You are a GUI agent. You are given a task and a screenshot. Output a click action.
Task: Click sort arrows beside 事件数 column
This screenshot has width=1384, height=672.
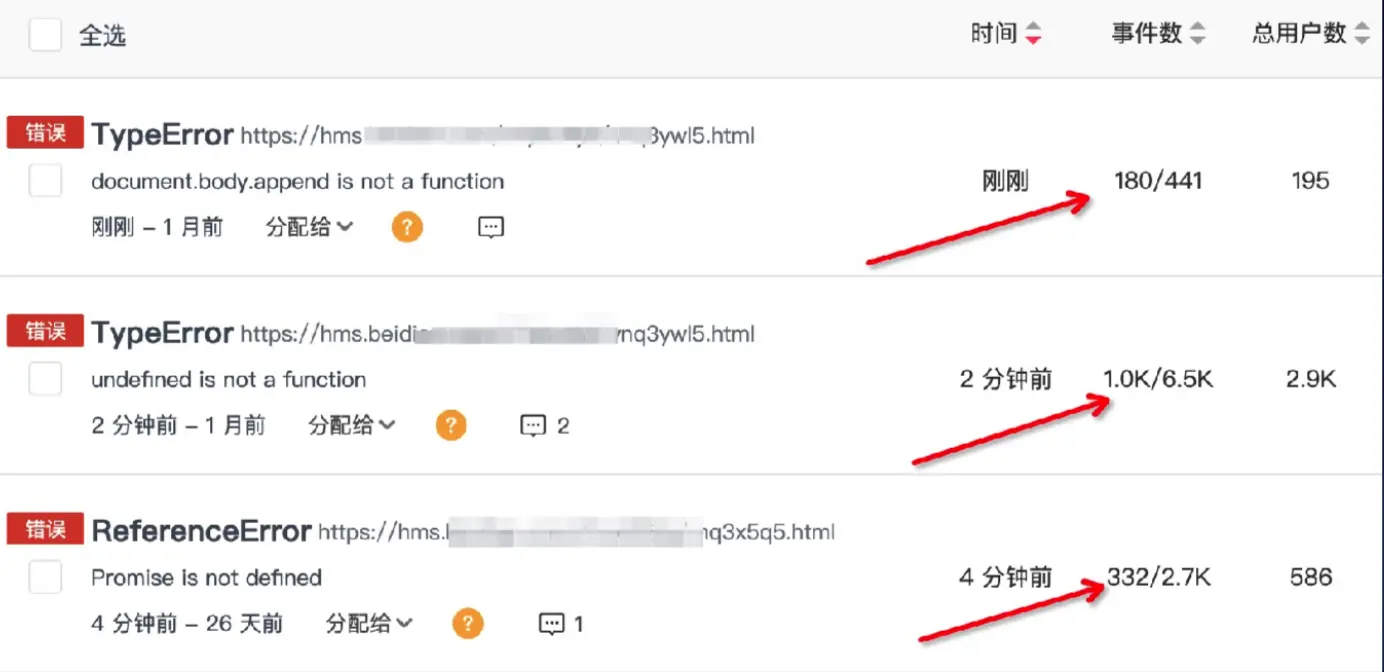[x=1197, y=33]
